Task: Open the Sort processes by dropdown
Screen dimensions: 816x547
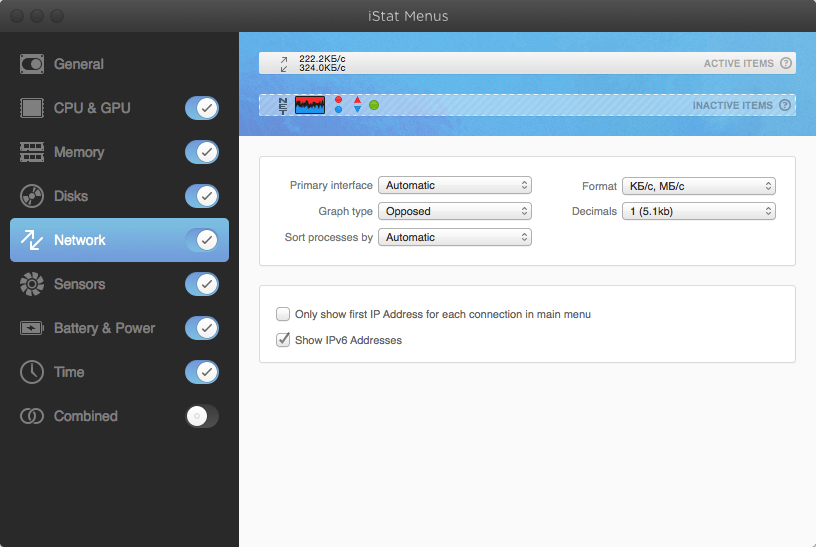Action: coord(454,237)
